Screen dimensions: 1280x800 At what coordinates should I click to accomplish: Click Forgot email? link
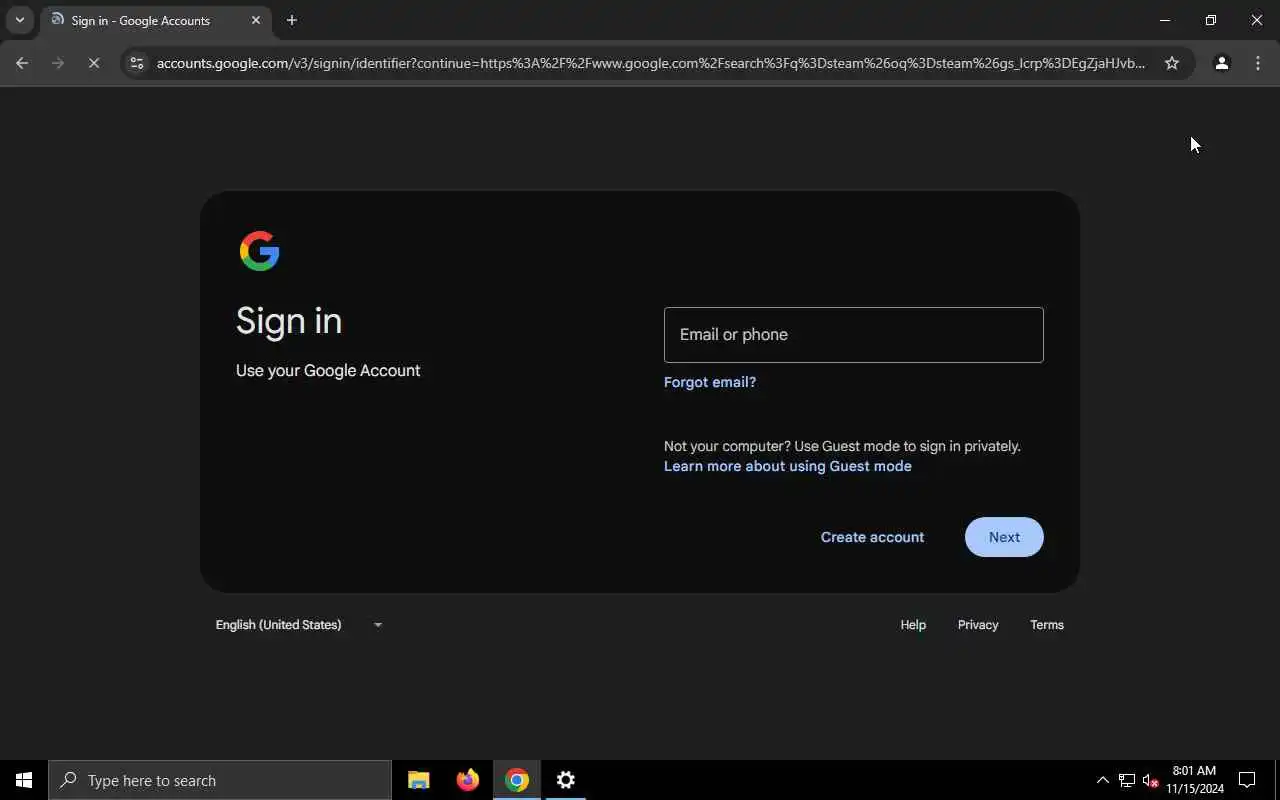710,382
